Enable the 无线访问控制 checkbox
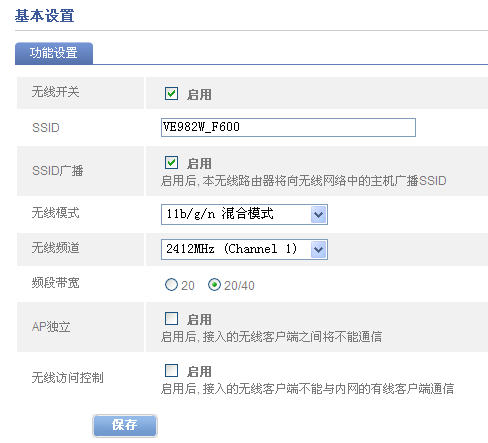 coord(171,371)
